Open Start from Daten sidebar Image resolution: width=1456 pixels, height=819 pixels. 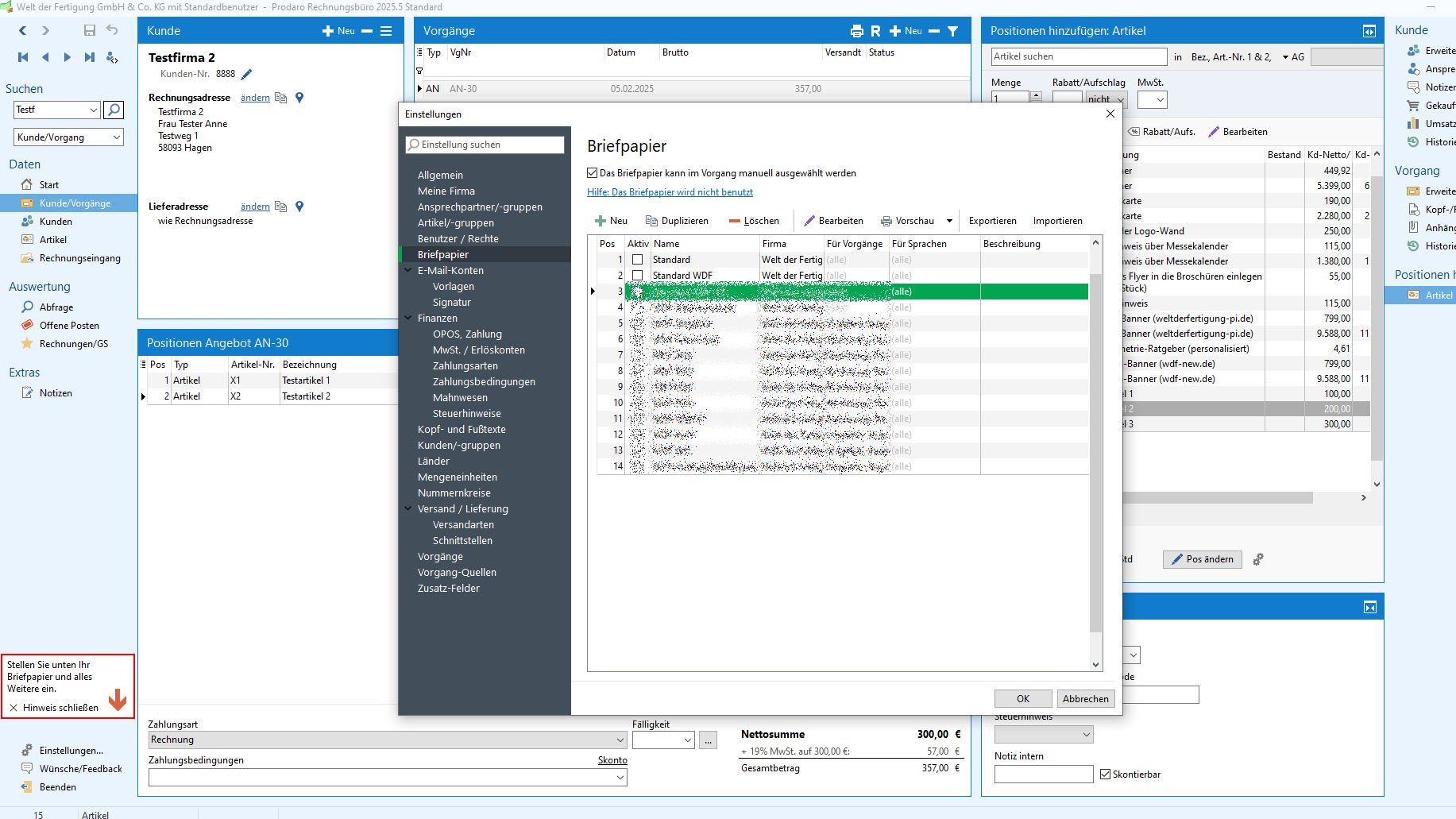click(x=48, y=185)
